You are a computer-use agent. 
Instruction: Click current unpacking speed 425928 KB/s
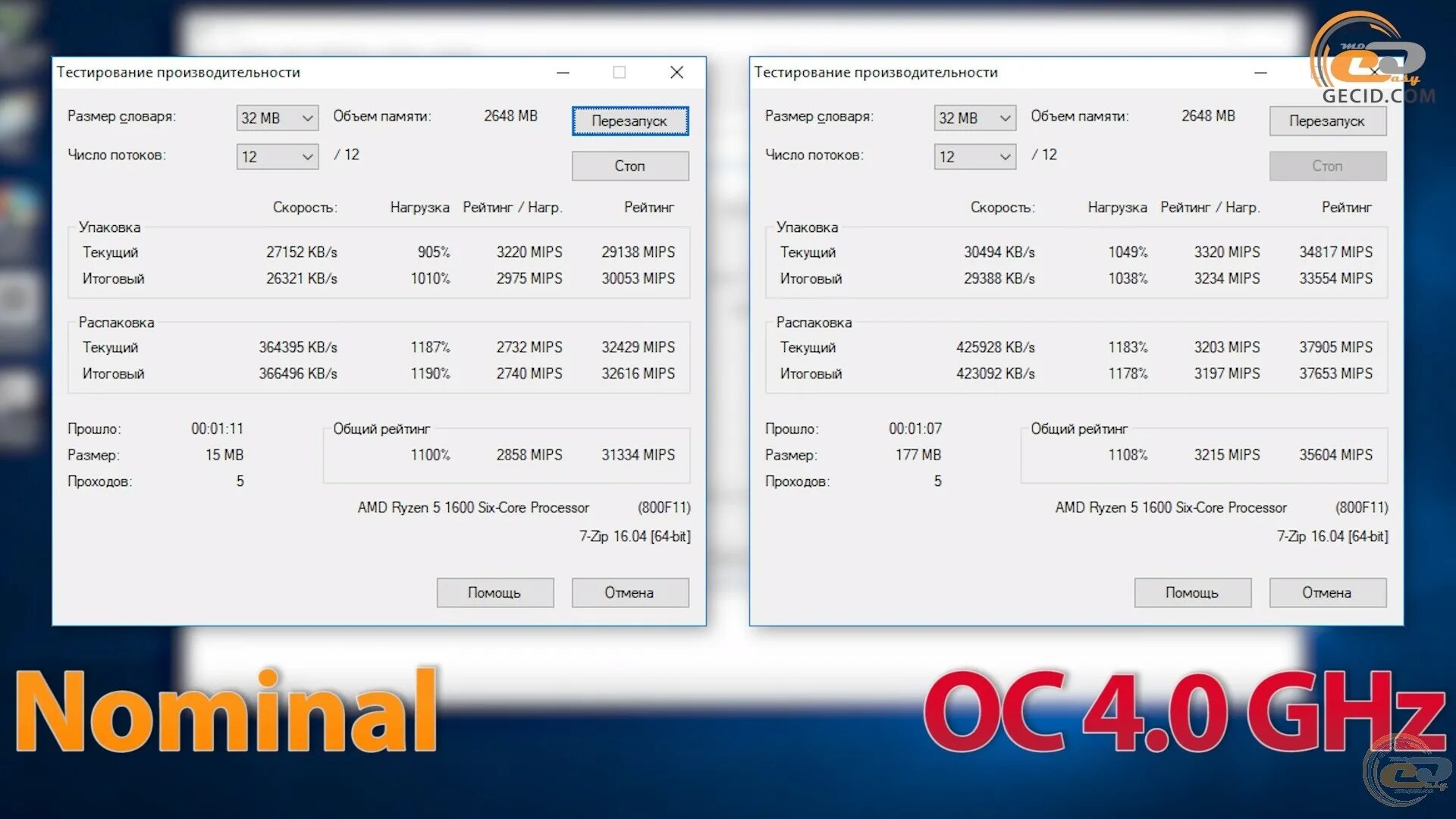(x=995, y=347)
